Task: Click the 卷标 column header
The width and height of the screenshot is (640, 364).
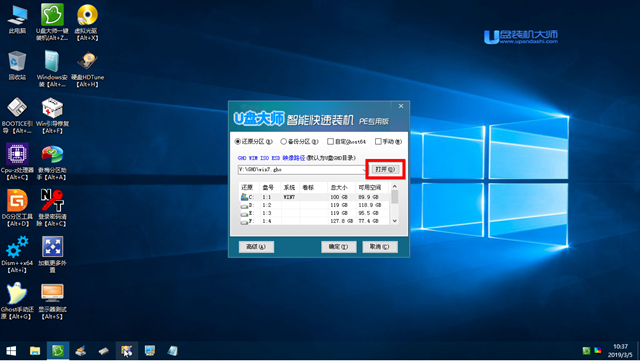Action: [x=313, y=188]
